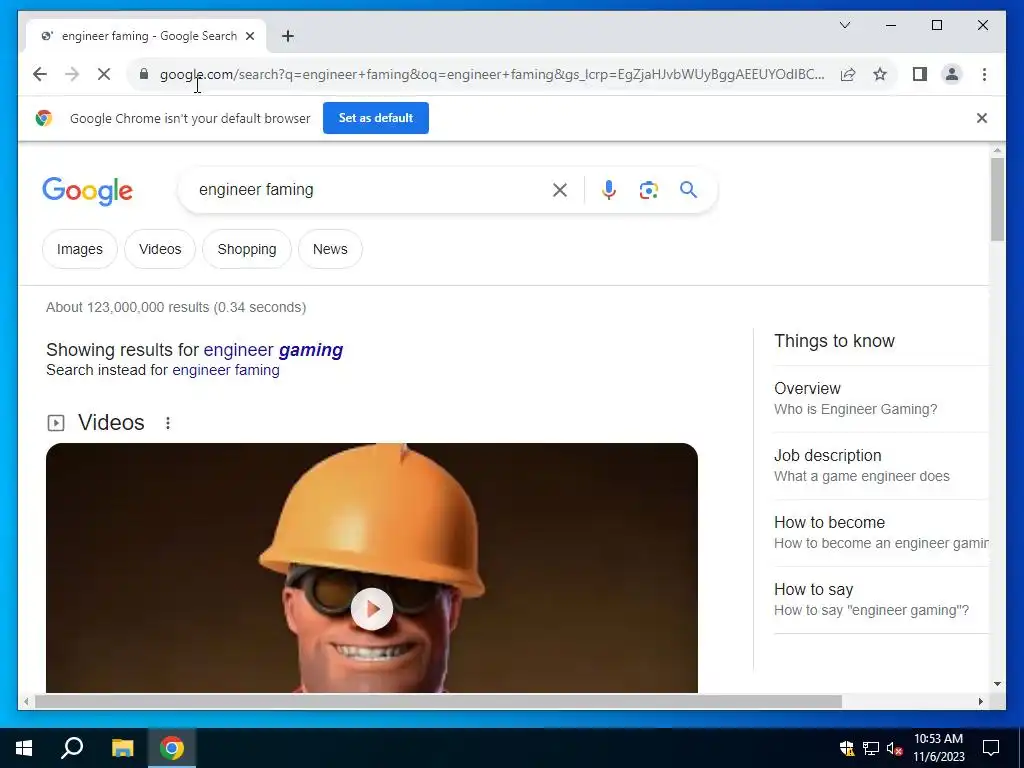1024x768 pixels.
Task: Search by image with Google Lens
Action: point(648,190)
